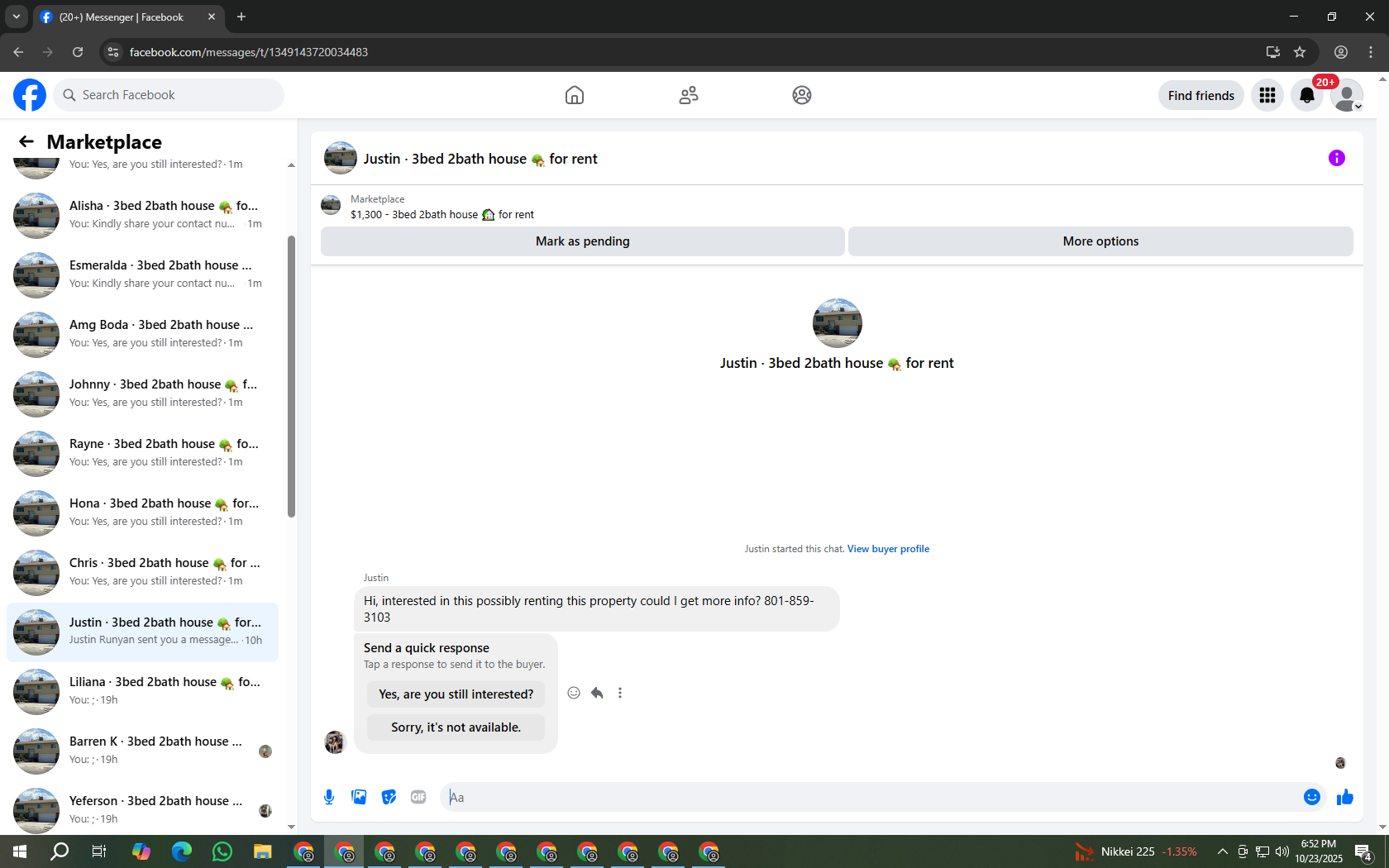The height and width of the screenshot is (868, 1389).
Task: Choose a sticker icon in composer
Action: tap(389, 797)
